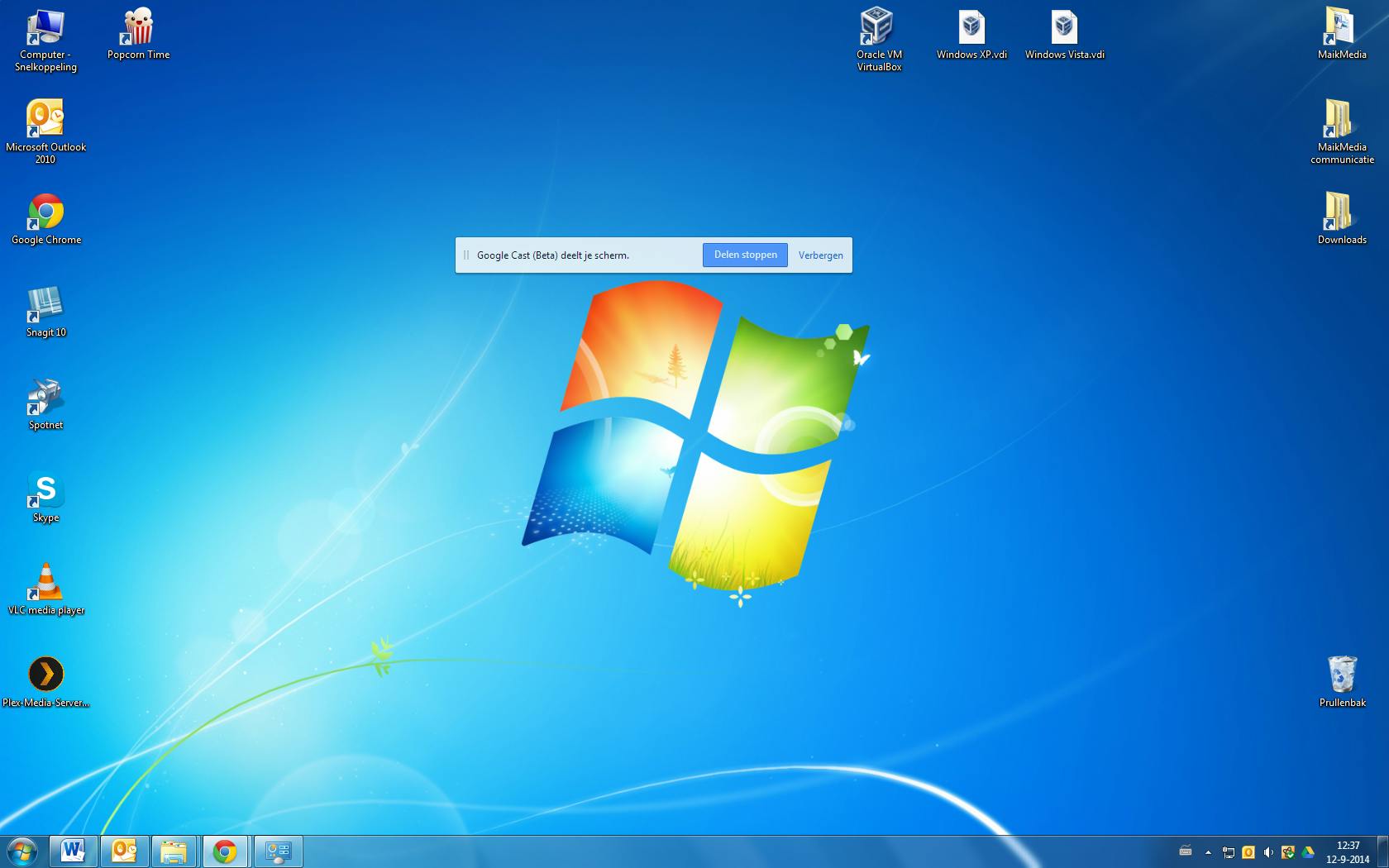Select the MaikMedia communicatie folder shortcut
The image size is (1389, 868).
1342,132
